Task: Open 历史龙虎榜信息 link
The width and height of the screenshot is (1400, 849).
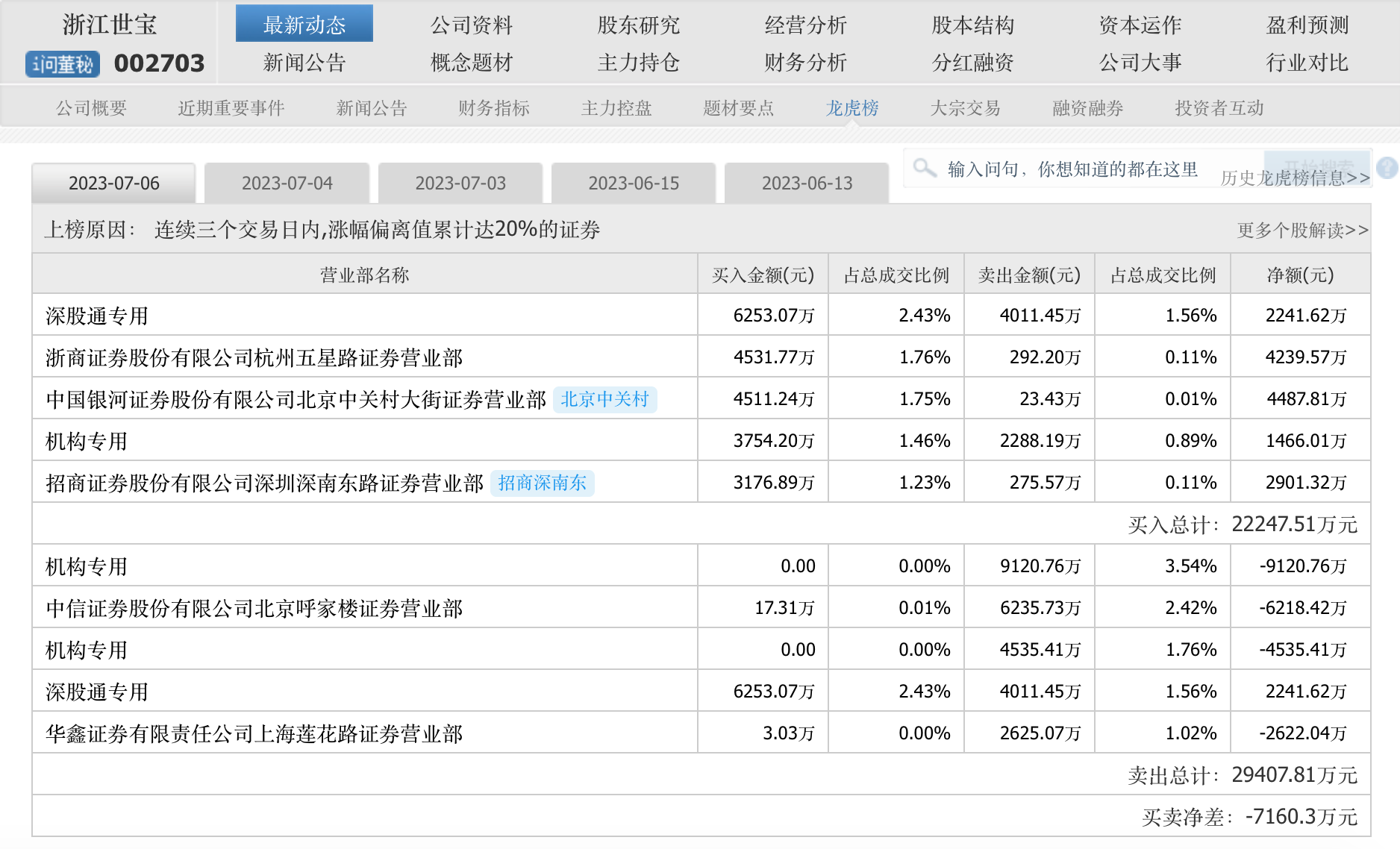Action: click(1295, 179)
